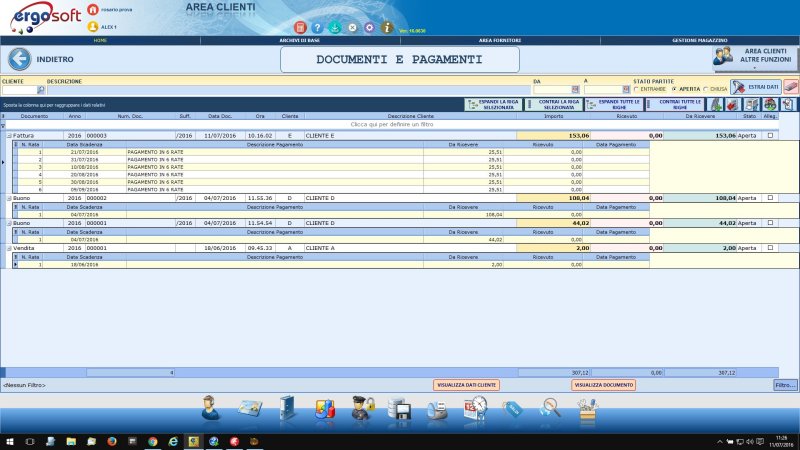This screenshot has width=800, height=450.
Task: Collapse the Fattura 000003 row
Action: (x=9, y=136)
